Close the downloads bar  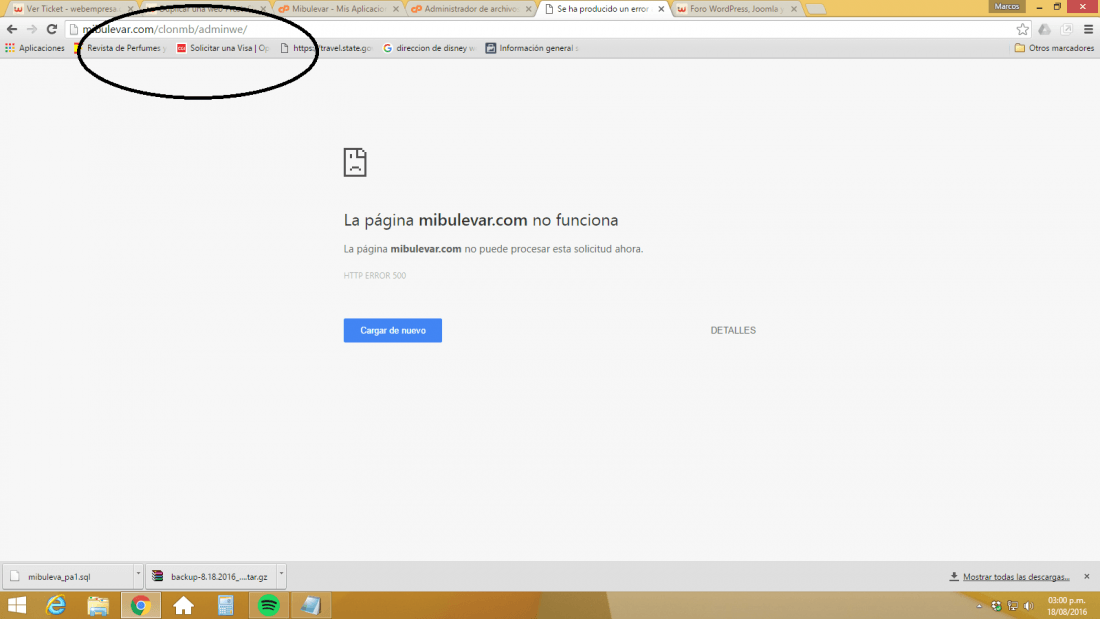1087,576
